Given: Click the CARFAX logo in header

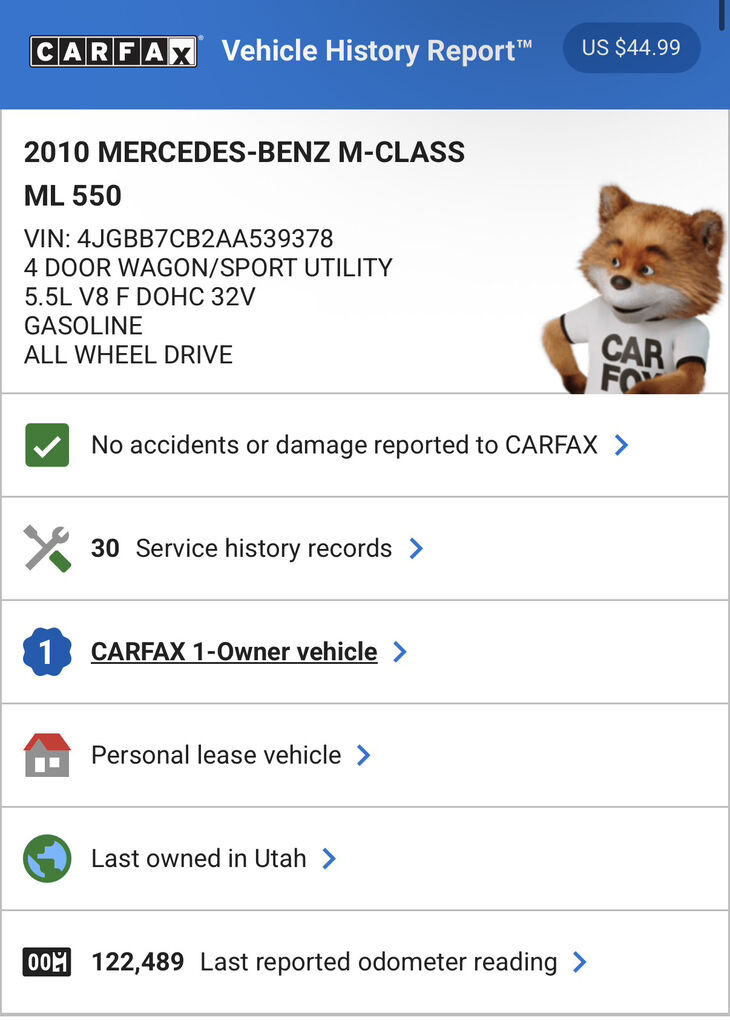Looking at the screenshot, I should tap(113, 51).
